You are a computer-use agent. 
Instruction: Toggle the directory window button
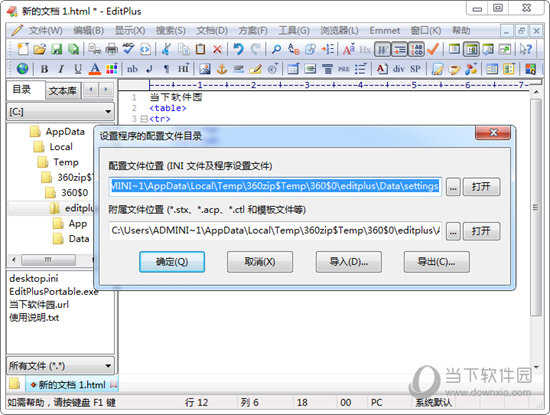pos(471,49)
